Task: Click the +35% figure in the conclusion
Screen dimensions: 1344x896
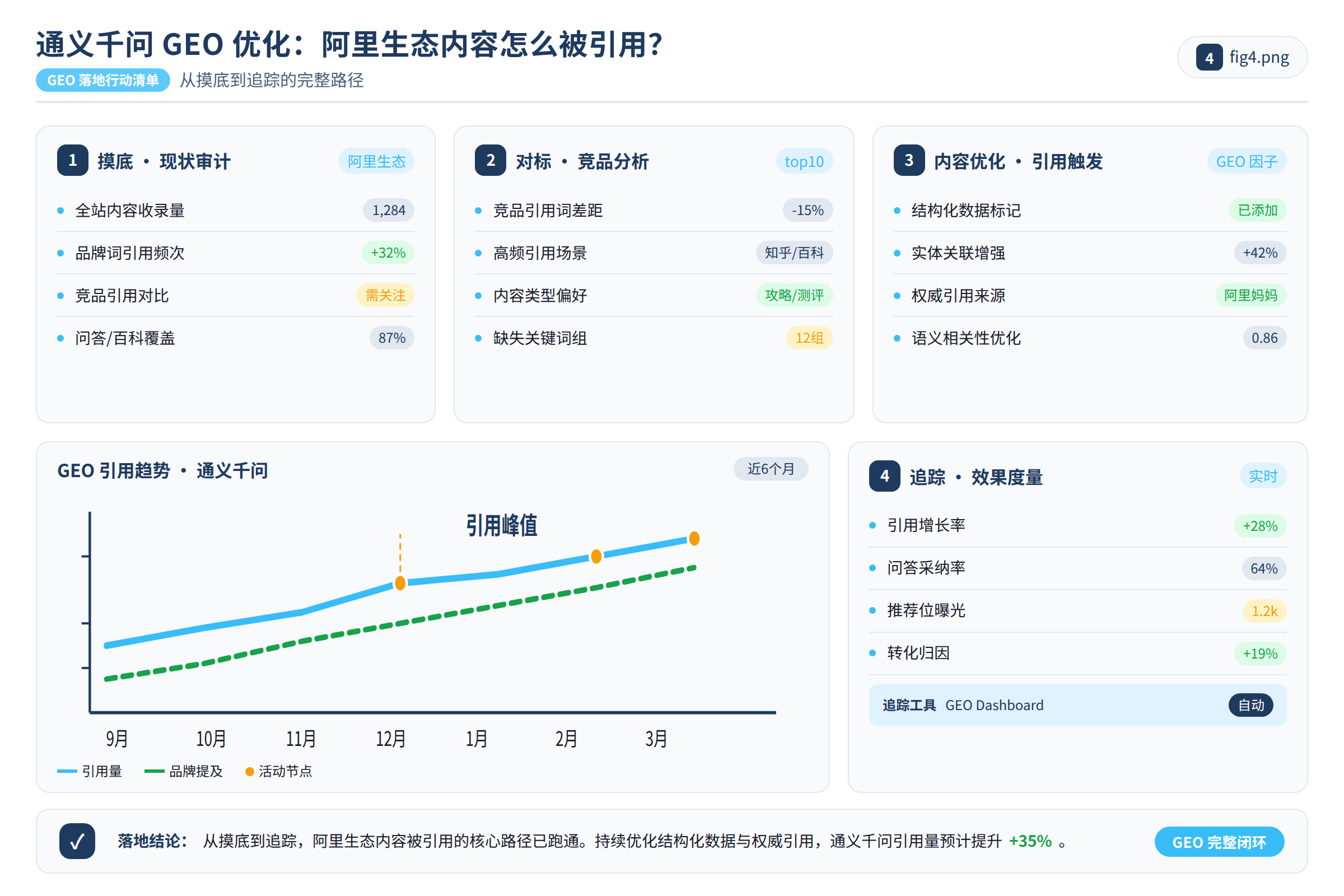Action: tap(1030, 841)
